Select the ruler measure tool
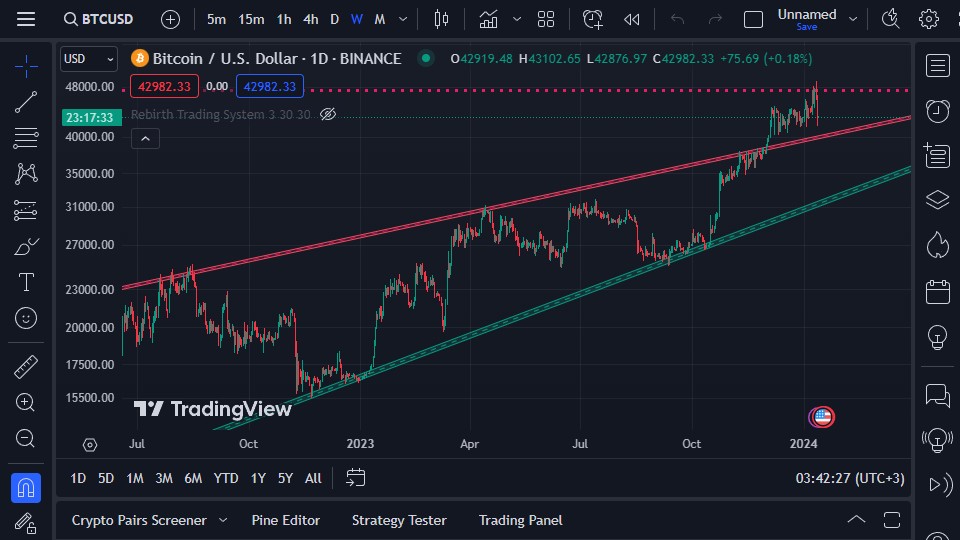Image resolution: width=960 pixels, height=540 pixels. (x=26, y=367)
